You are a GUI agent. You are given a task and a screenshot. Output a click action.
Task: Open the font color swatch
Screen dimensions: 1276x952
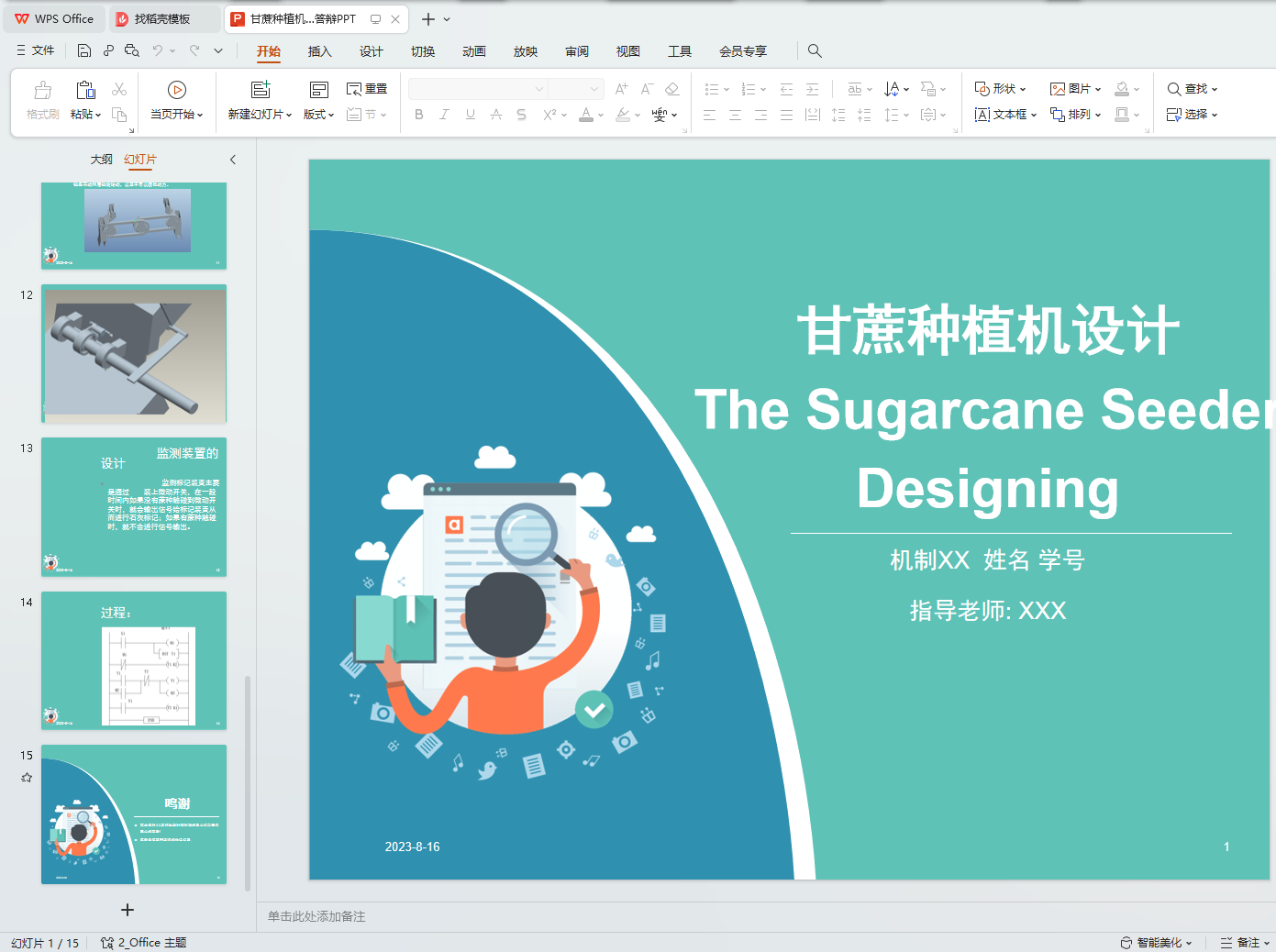[x=586, y=115]
